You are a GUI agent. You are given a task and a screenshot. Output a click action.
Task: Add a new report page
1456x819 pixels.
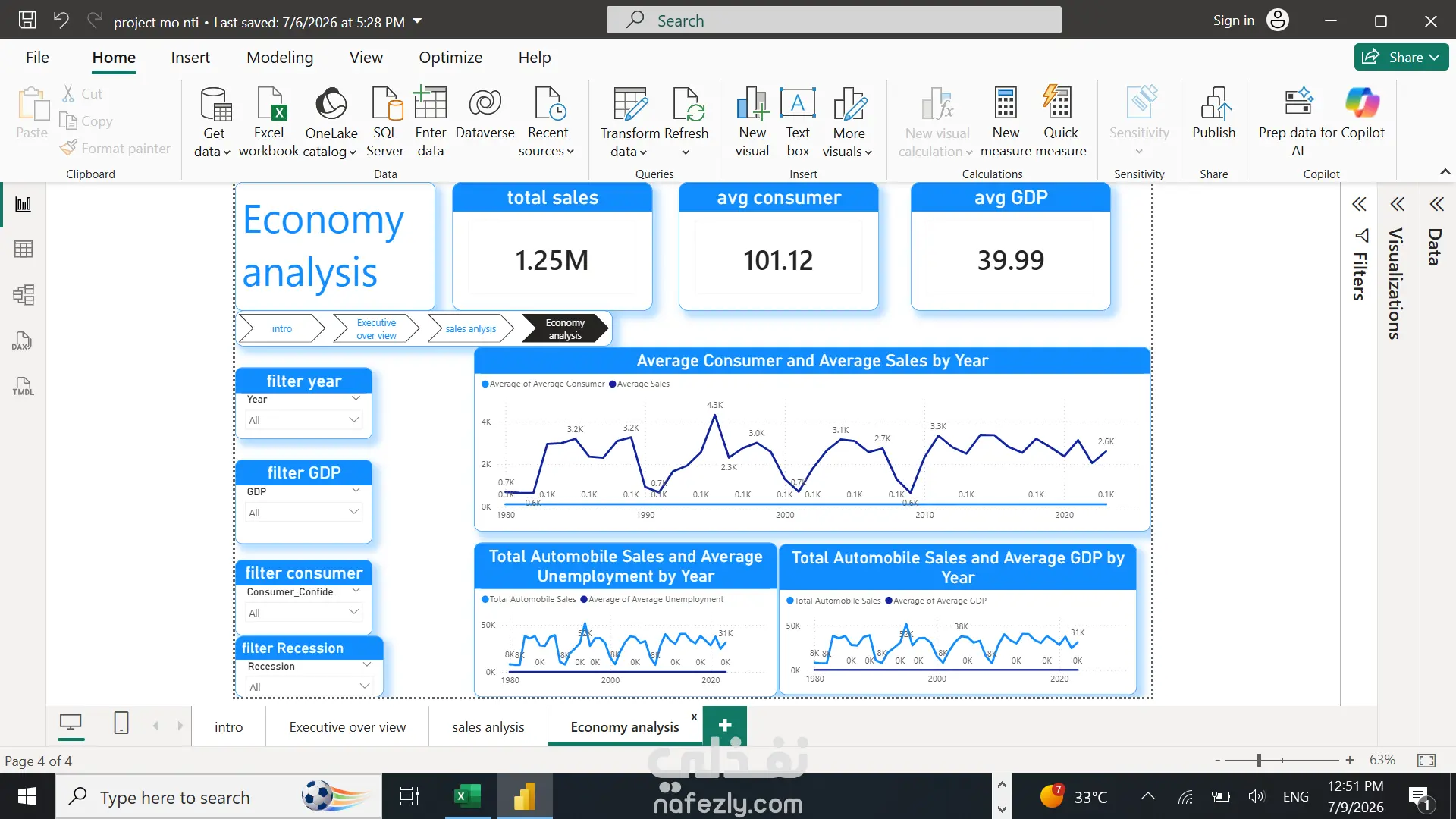click(x=725, y=726)
